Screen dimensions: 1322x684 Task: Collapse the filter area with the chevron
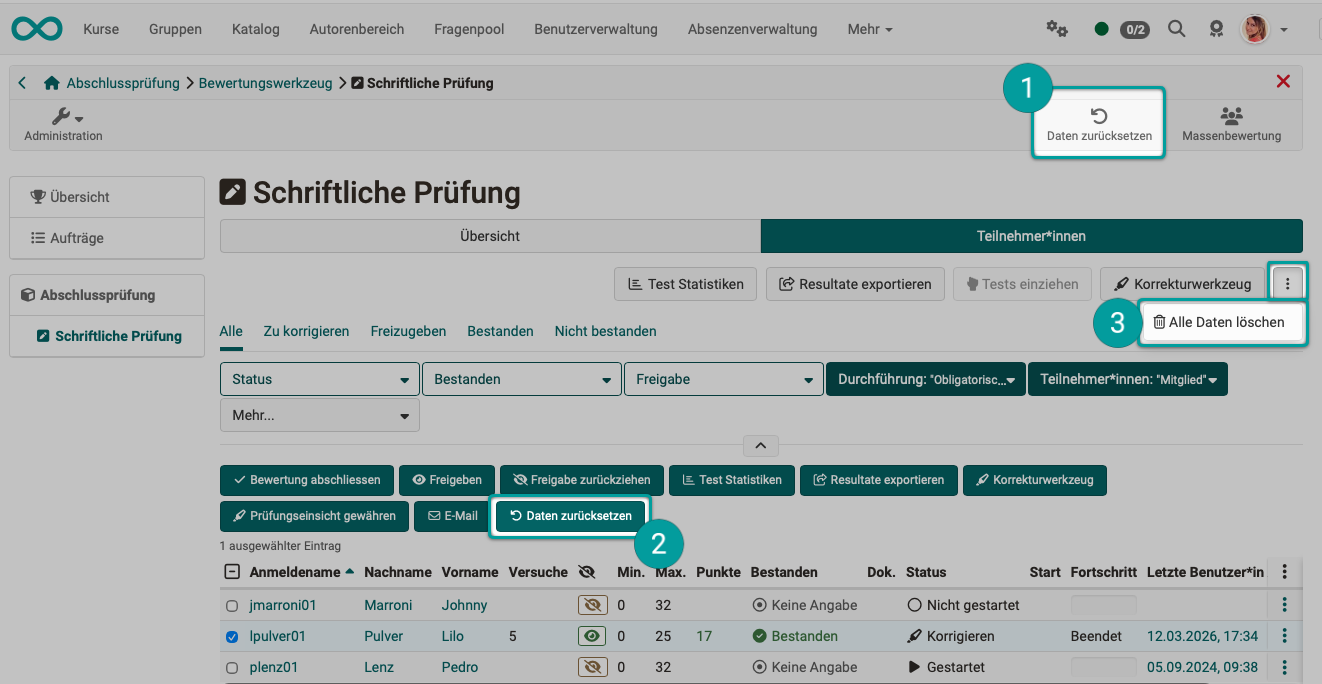pyautogui.click(x=761, y=445)
